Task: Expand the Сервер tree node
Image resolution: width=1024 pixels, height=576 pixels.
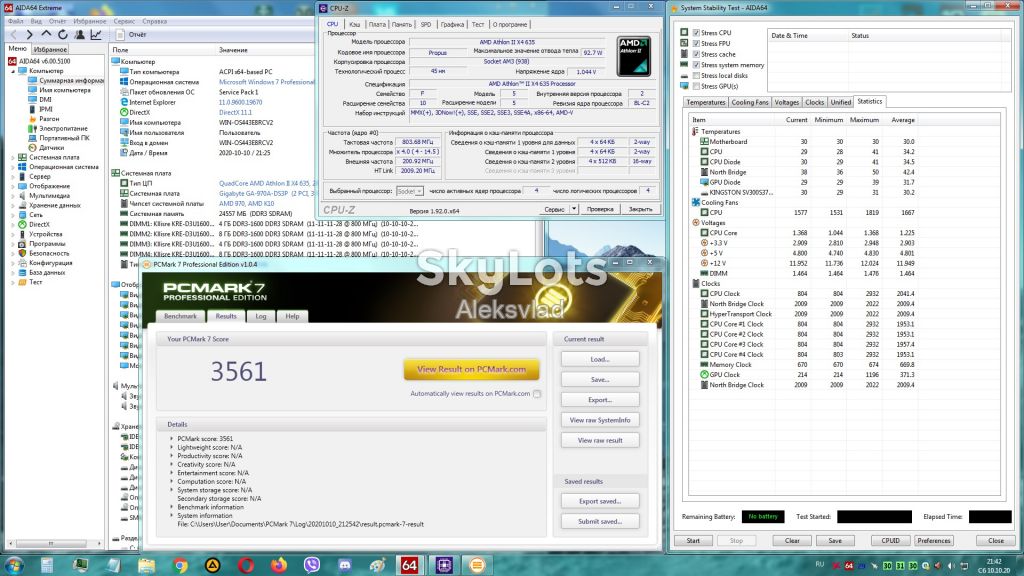Action: pos(13,176)
